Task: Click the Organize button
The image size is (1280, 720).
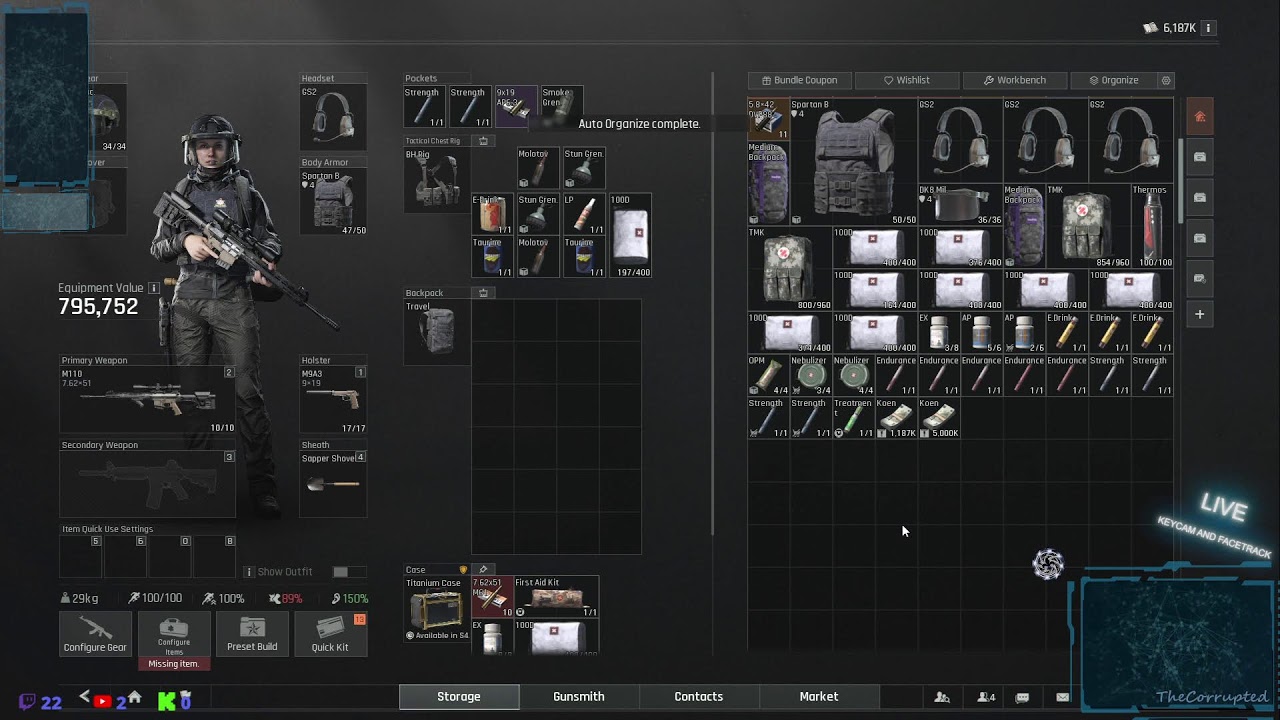Action: point(1112,80)
